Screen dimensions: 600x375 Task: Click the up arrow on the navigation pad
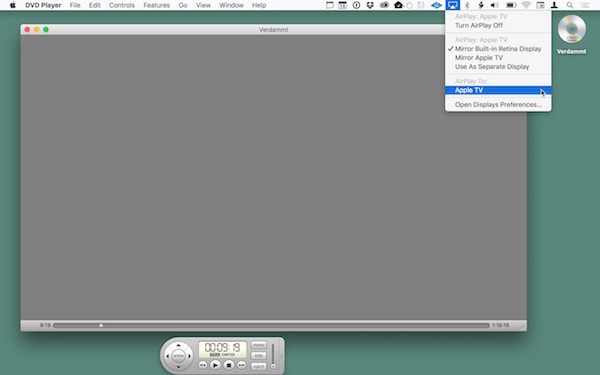pyautogui.click(x=178, y=345)
